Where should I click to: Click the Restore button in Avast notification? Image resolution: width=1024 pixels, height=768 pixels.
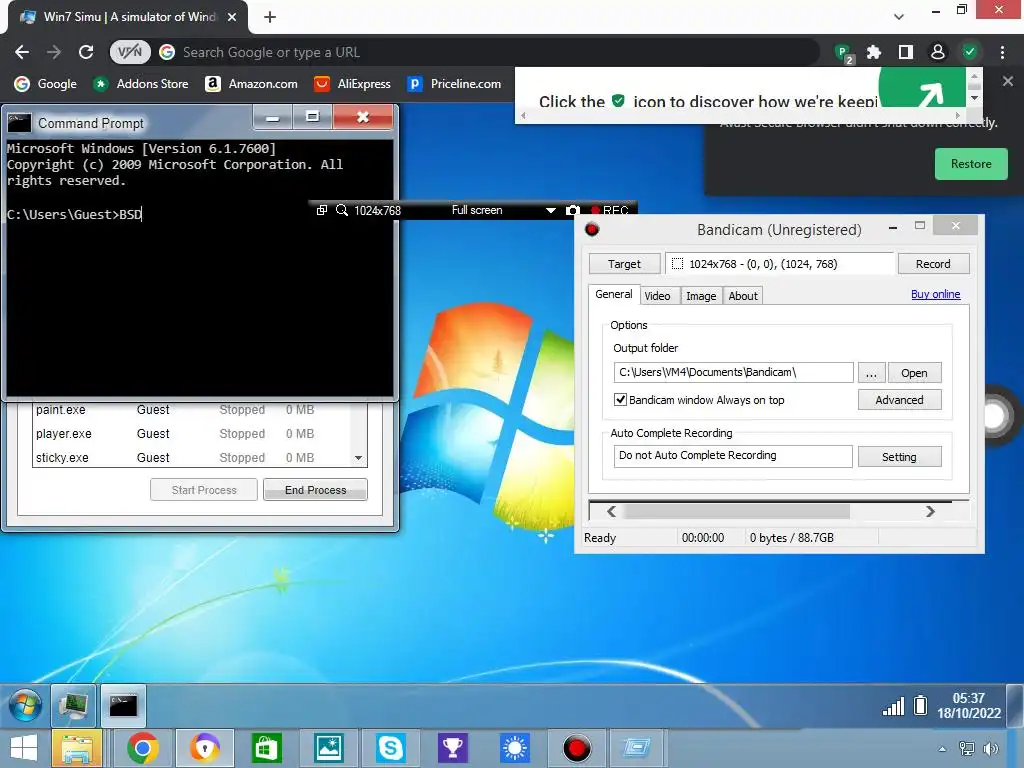[970, 164]
